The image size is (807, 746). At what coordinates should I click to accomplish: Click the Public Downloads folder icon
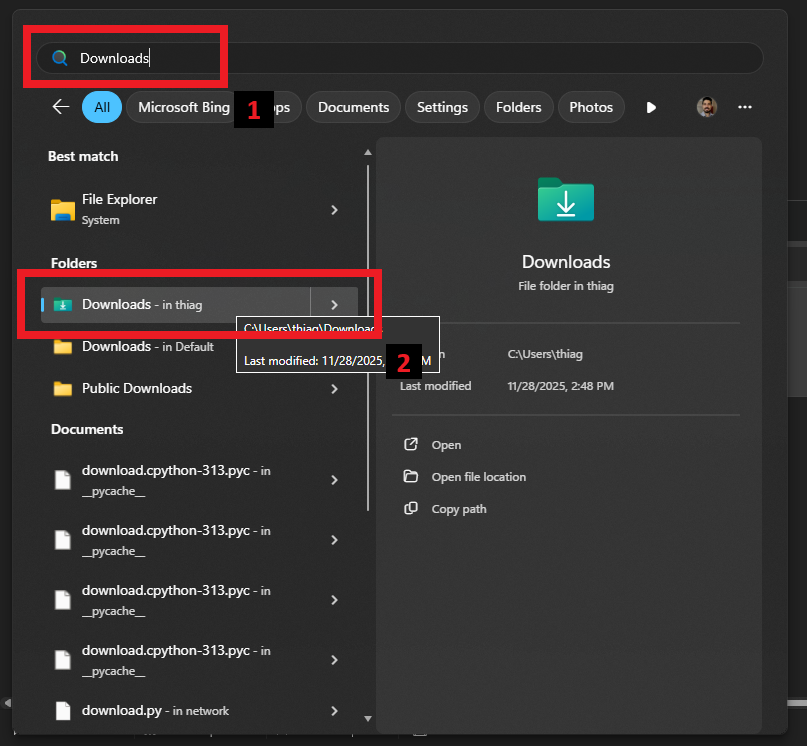[x=63, y=388]
